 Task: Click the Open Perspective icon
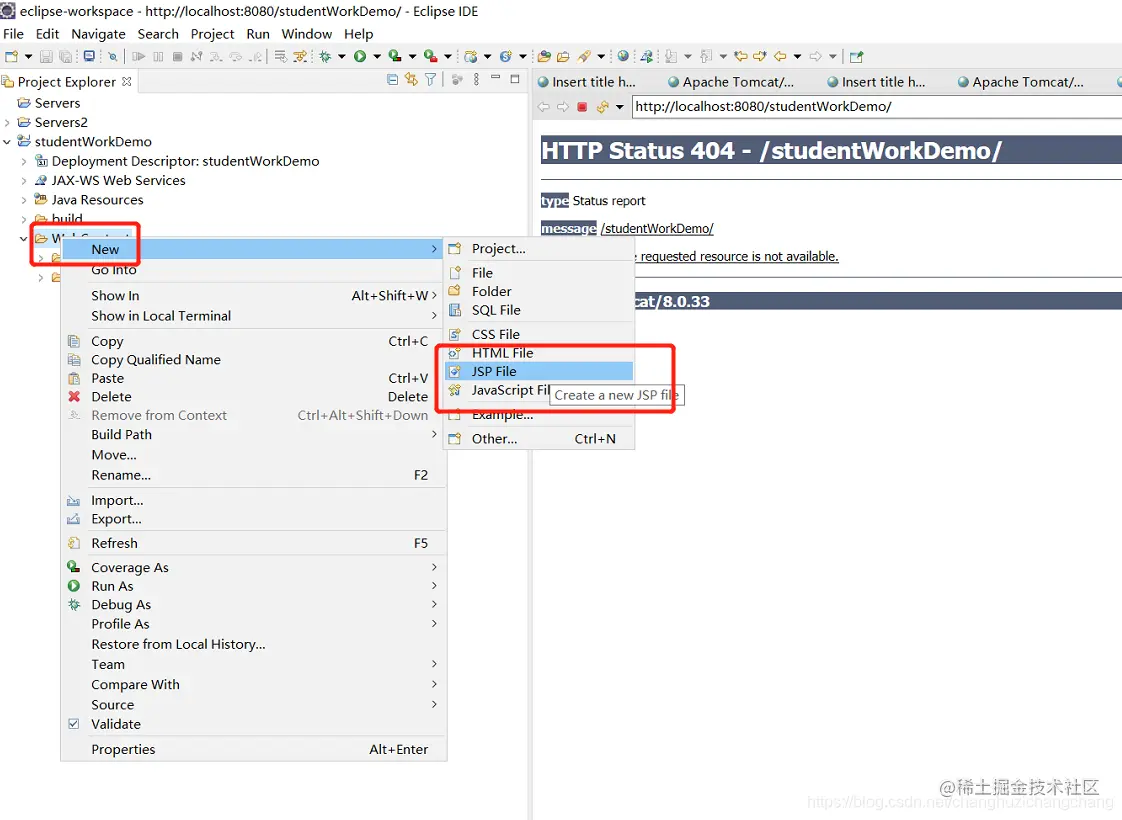857,57
